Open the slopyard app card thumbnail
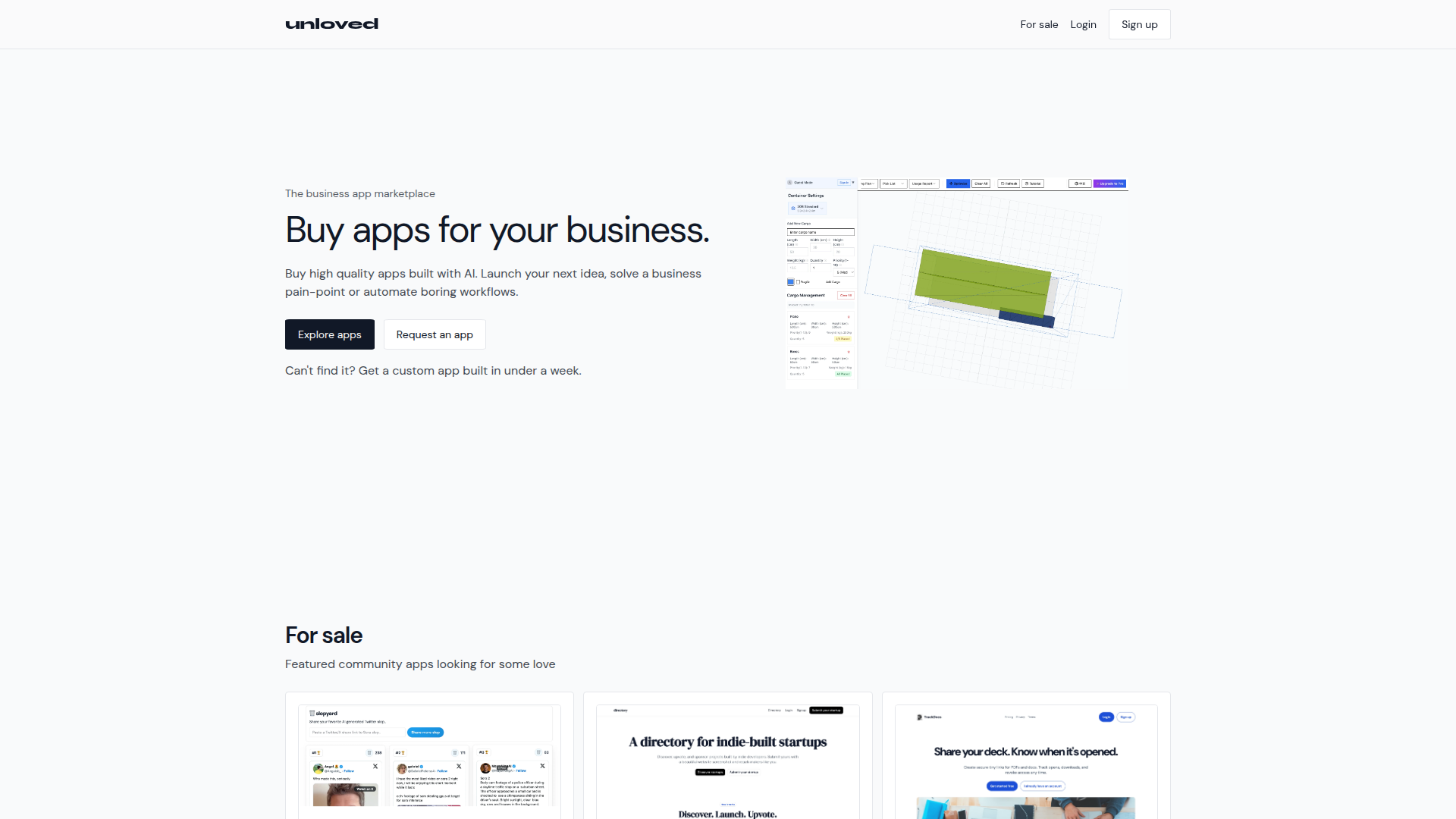 pyautogui.click(x=429, y=758)
